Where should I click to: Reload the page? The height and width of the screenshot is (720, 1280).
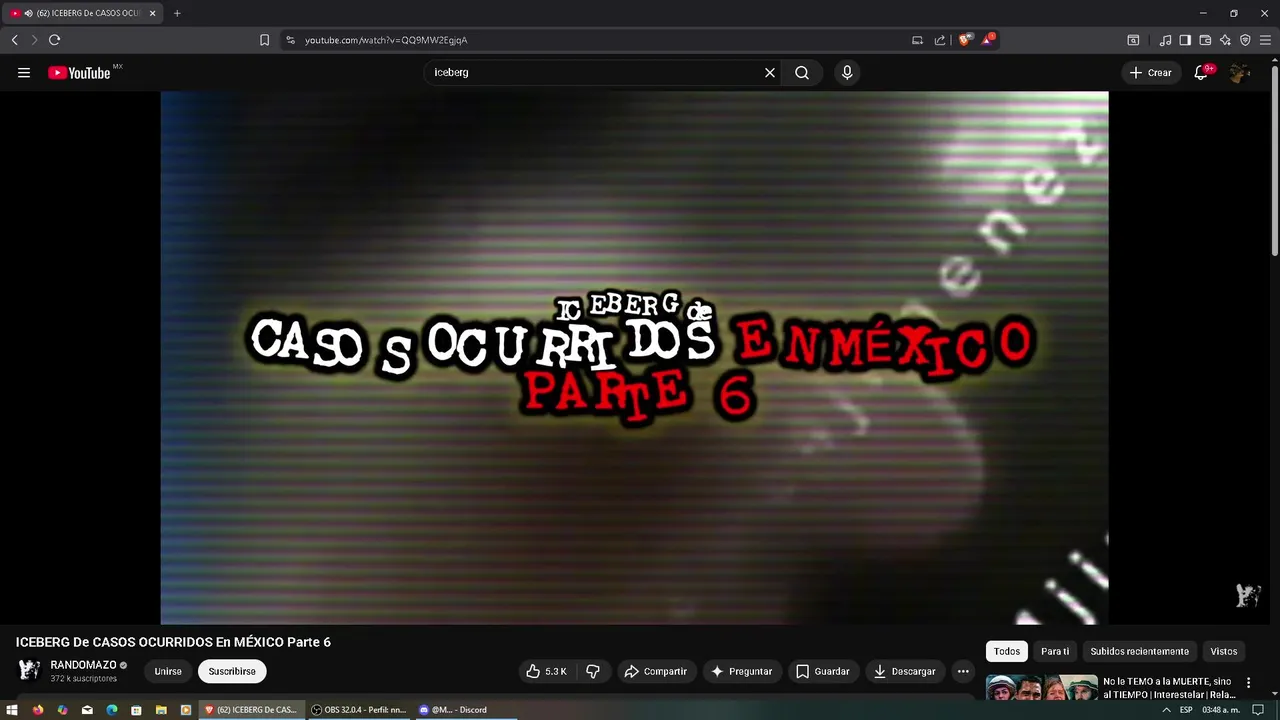(54, 40)
